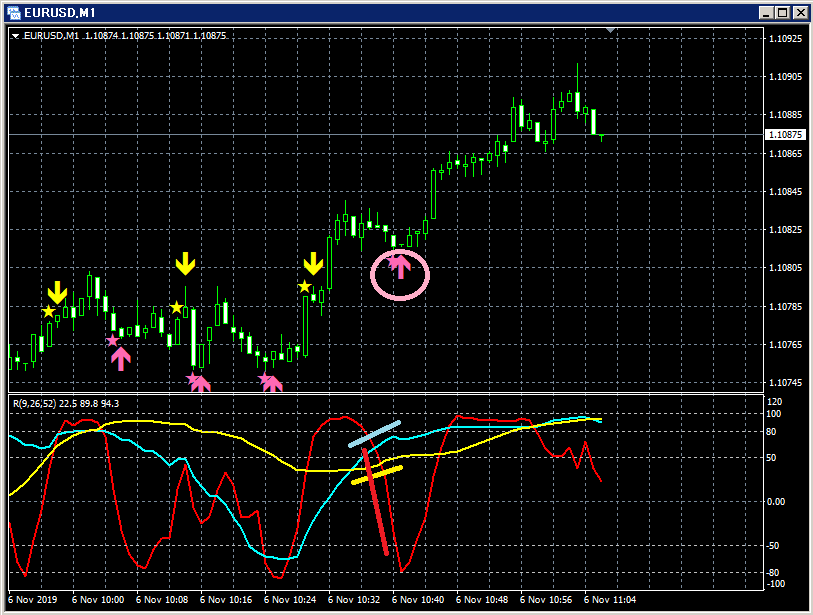Screen dimensions: 813x615
Task: Click the 6 Nov 2019 date label
Action: [33, 600]
